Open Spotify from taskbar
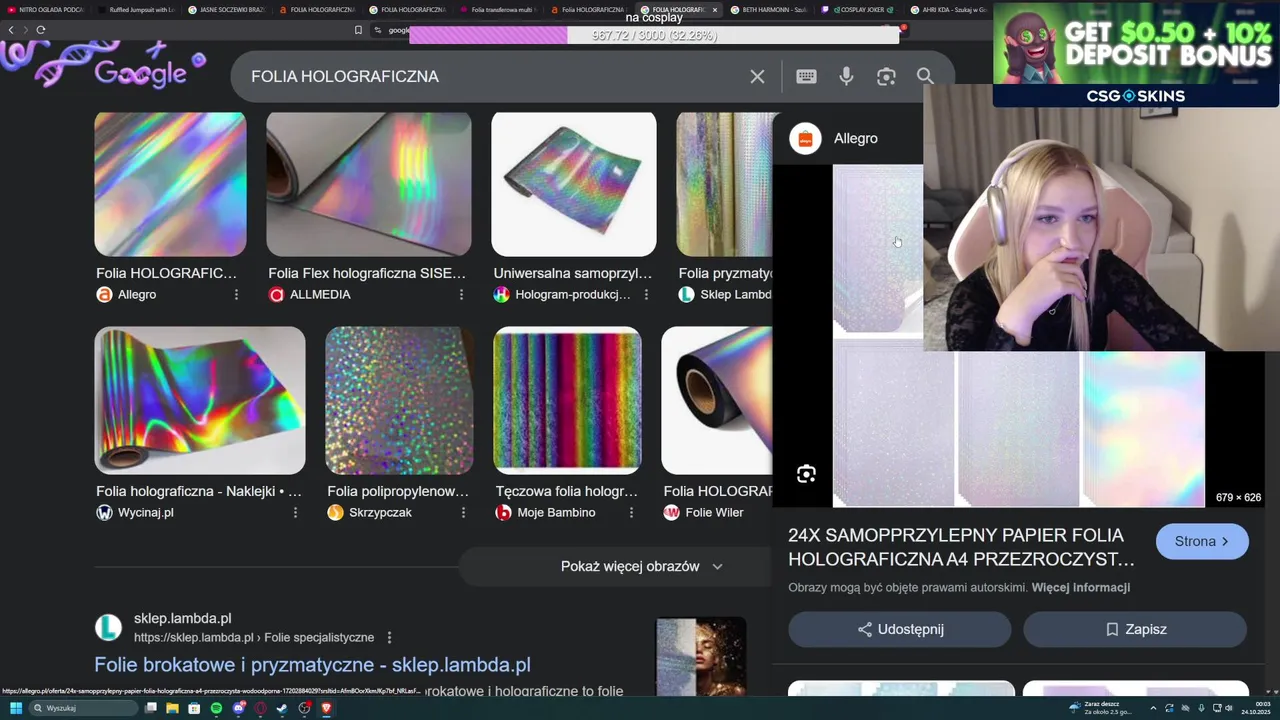This screenshot has height=720, width=1280. [216, 708]
